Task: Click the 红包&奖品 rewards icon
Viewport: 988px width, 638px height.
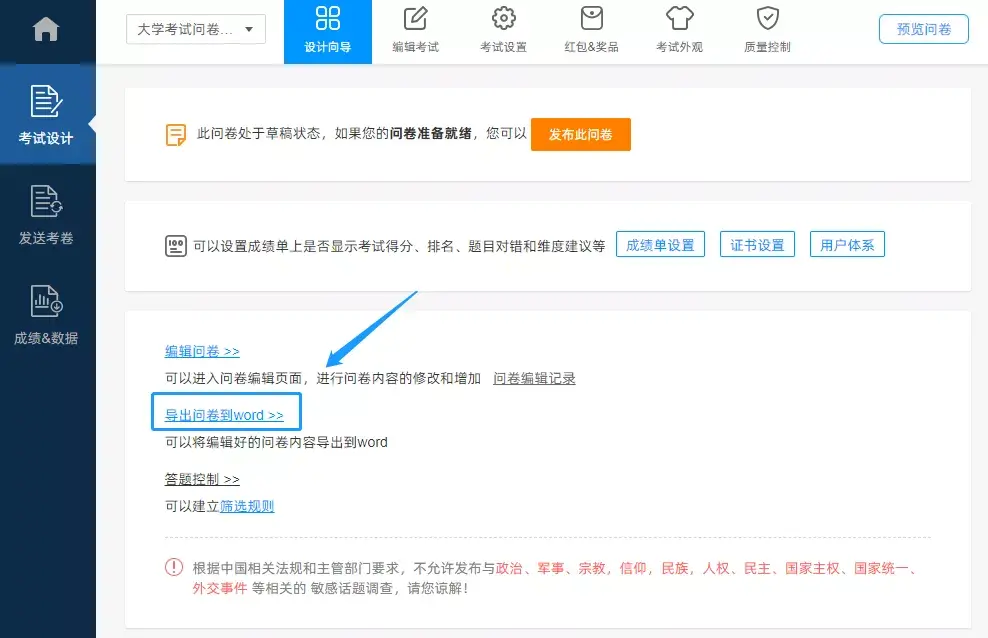Action: coord(590,28)
